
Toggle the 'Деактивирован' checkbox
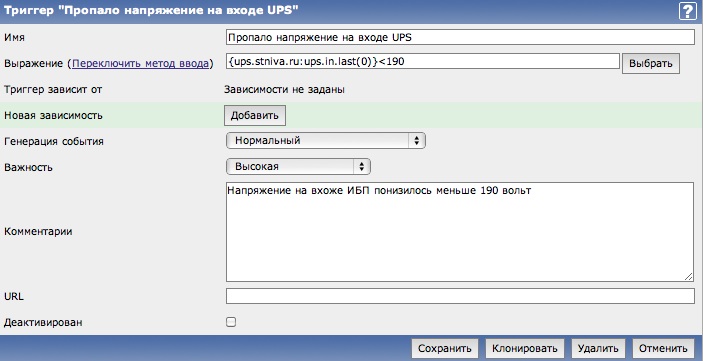pyautogui.click(x=231, y=322)
